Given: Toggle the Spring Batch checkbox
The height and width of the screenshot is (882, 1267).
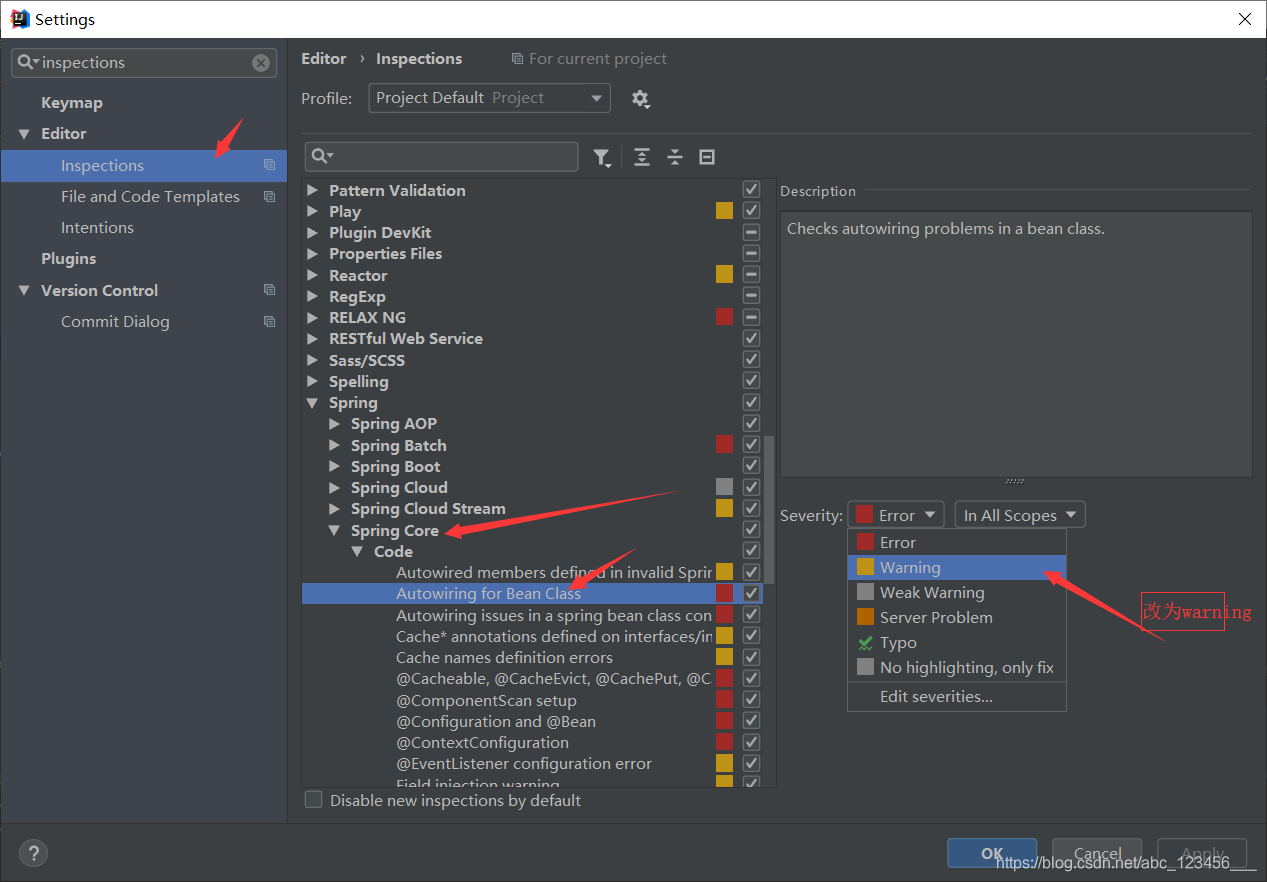Looking at the screenshot, I should click(x=751, y=444).
